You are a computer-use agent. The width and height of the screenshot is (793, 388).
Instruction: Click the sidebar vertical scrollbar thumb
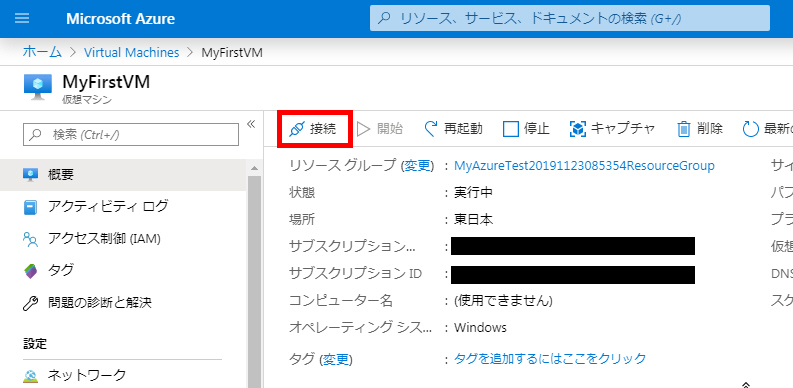[x=254, y=281]
